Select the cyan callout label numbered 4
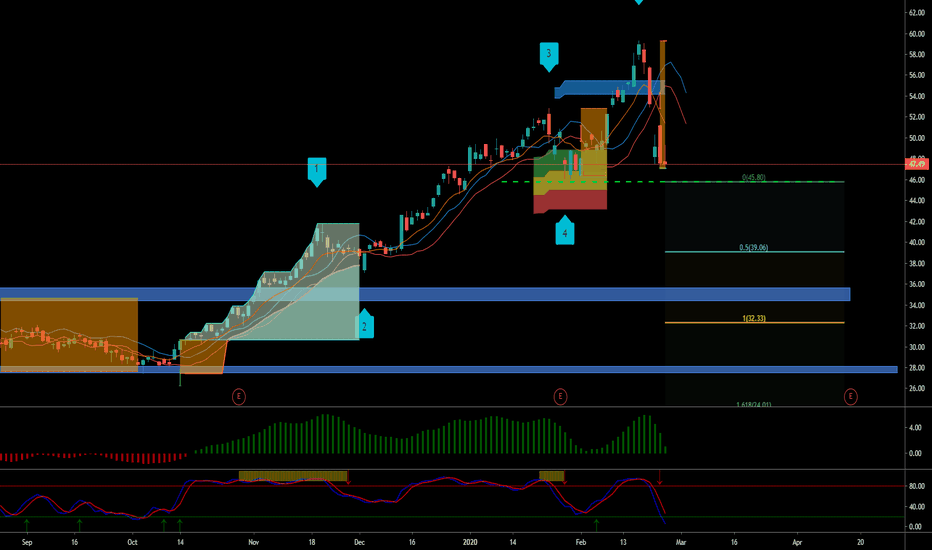Viewport: 932px width, 550px height. click(x=565, y=231)
